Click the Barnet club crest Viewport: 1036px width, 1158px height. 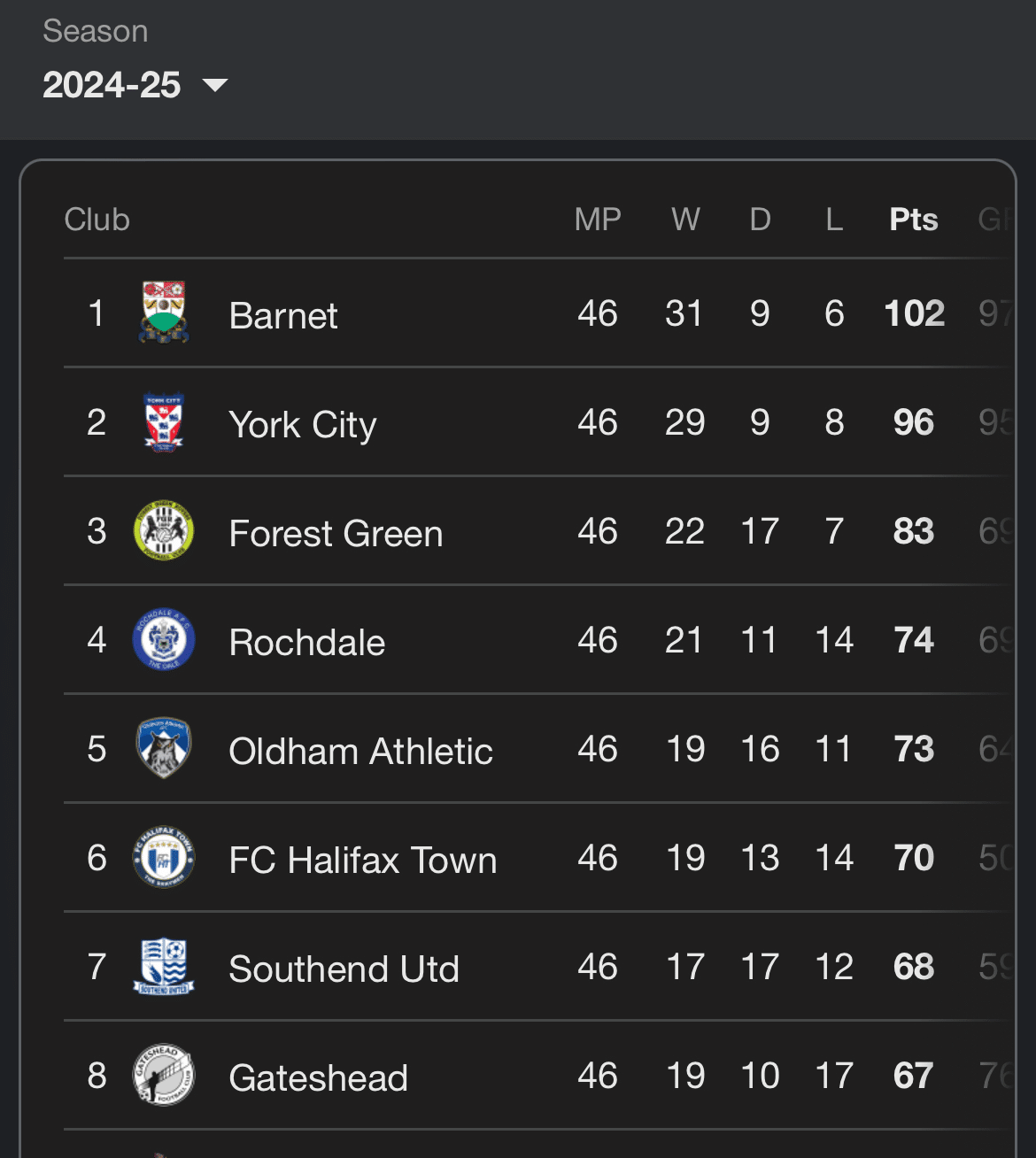pyautogui.click(x=164, y=313)
